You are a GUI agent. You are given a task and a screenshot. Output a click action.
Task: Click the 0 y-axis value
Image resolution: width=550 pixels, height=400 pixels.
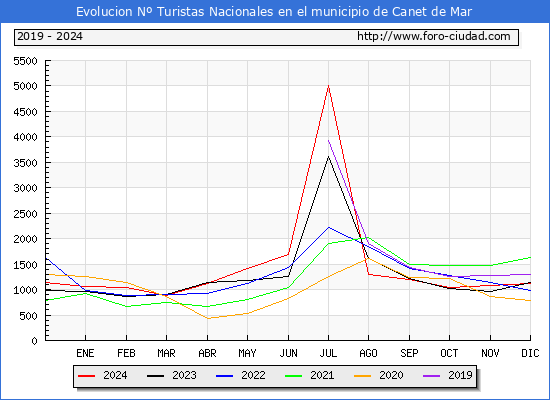click(34, 341)
